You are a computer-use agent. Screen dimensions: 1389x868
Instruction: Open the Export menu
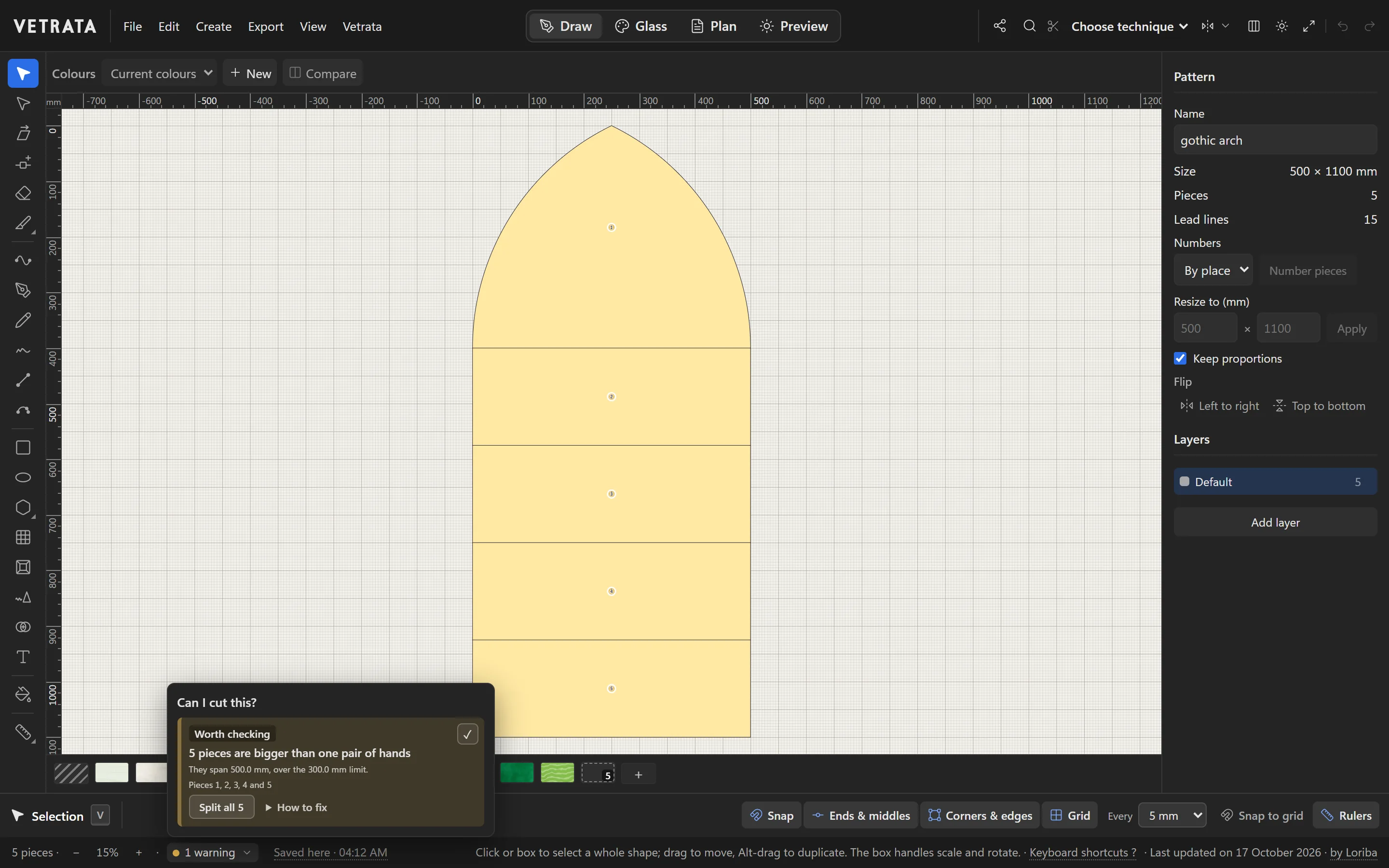tap(266, 27)
